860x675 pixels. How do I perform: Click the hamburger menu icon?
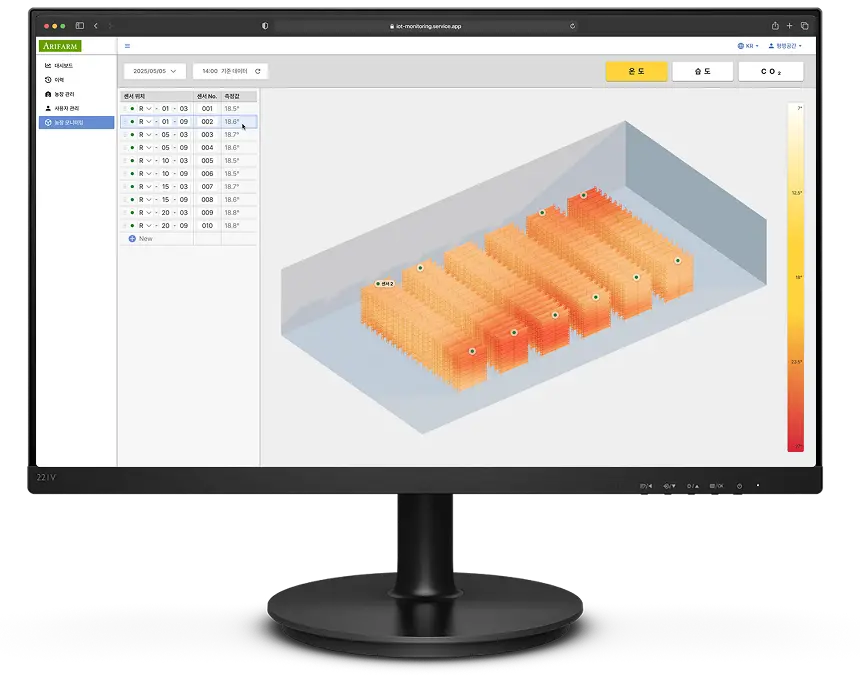click(127, 46)
